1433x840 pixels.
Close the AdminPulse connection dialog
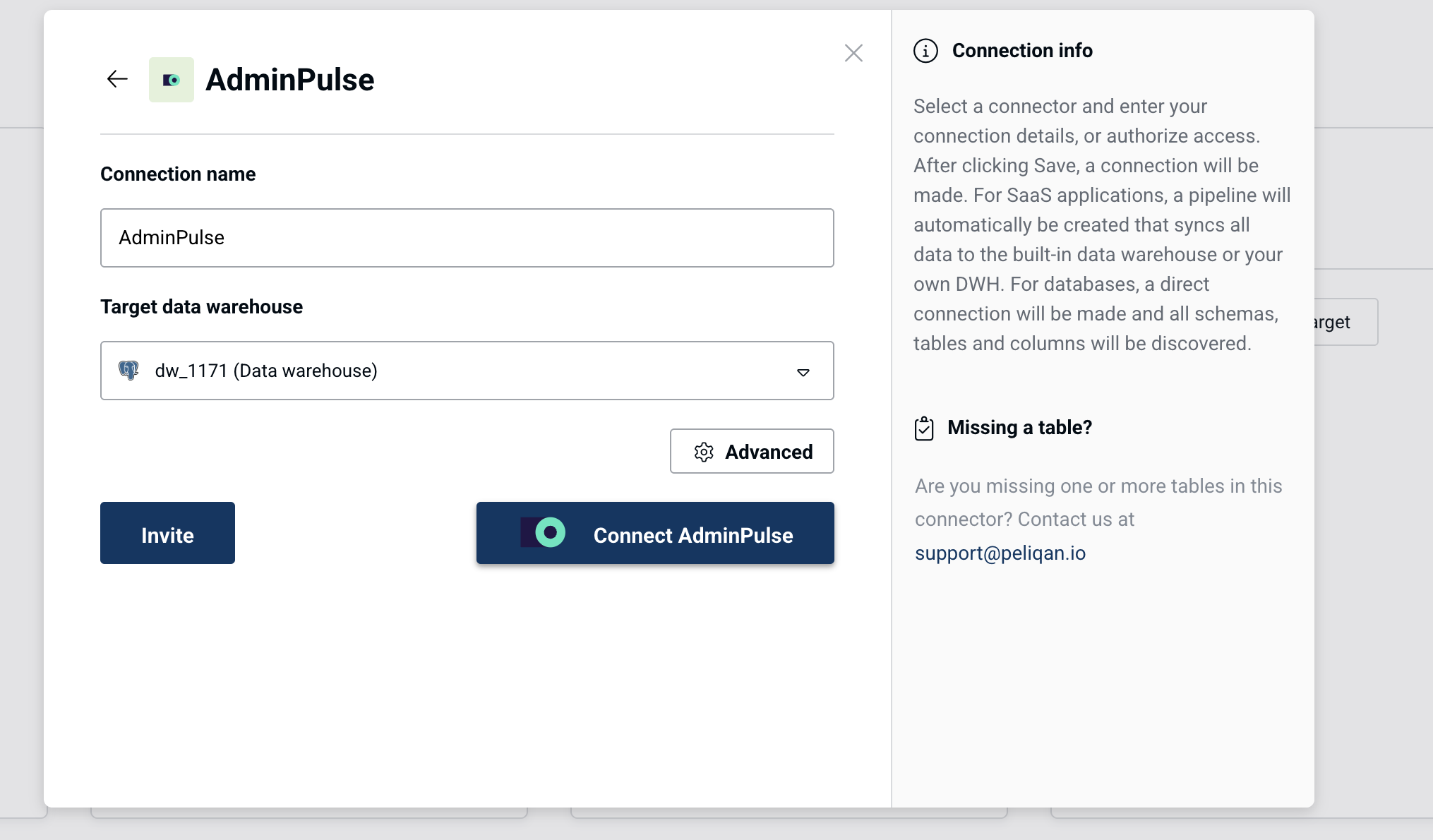(853, 53)
